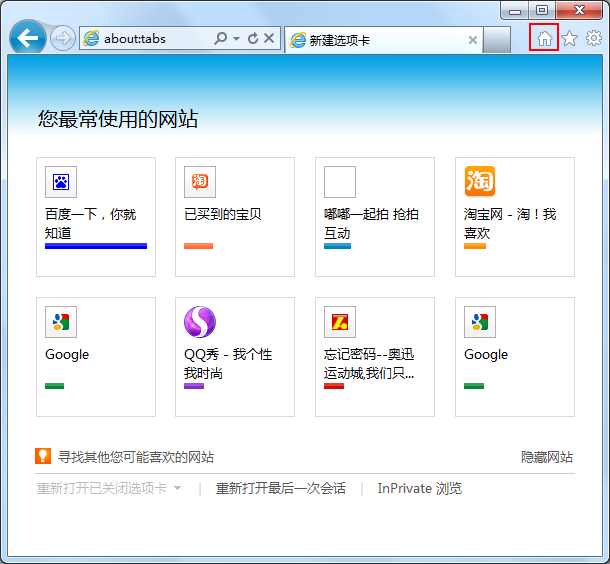
Task: Close the Internet Explorer window
Action: pos(579,11)
